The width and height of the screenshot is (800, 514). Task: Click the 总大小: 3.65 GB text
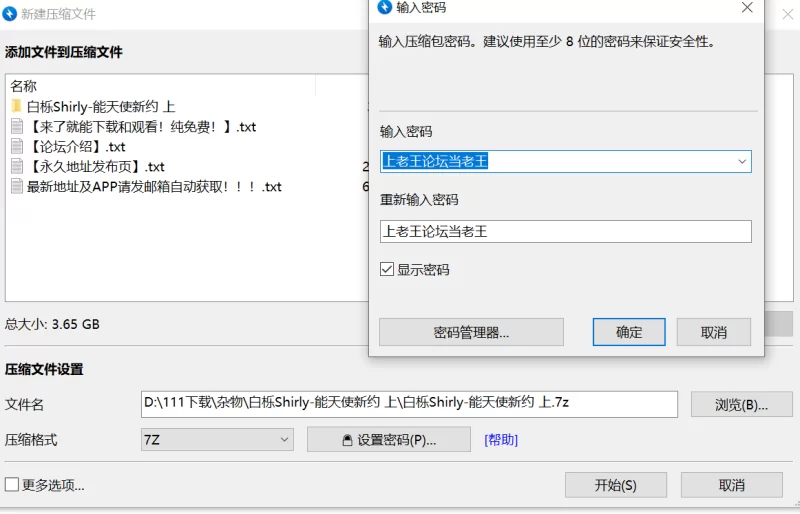(52, 324)
